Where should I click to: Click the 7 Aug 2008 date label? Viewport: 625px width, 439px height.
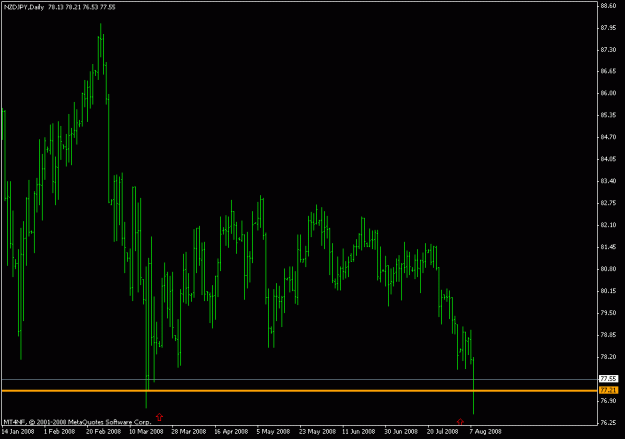click(x=485, y=431)
